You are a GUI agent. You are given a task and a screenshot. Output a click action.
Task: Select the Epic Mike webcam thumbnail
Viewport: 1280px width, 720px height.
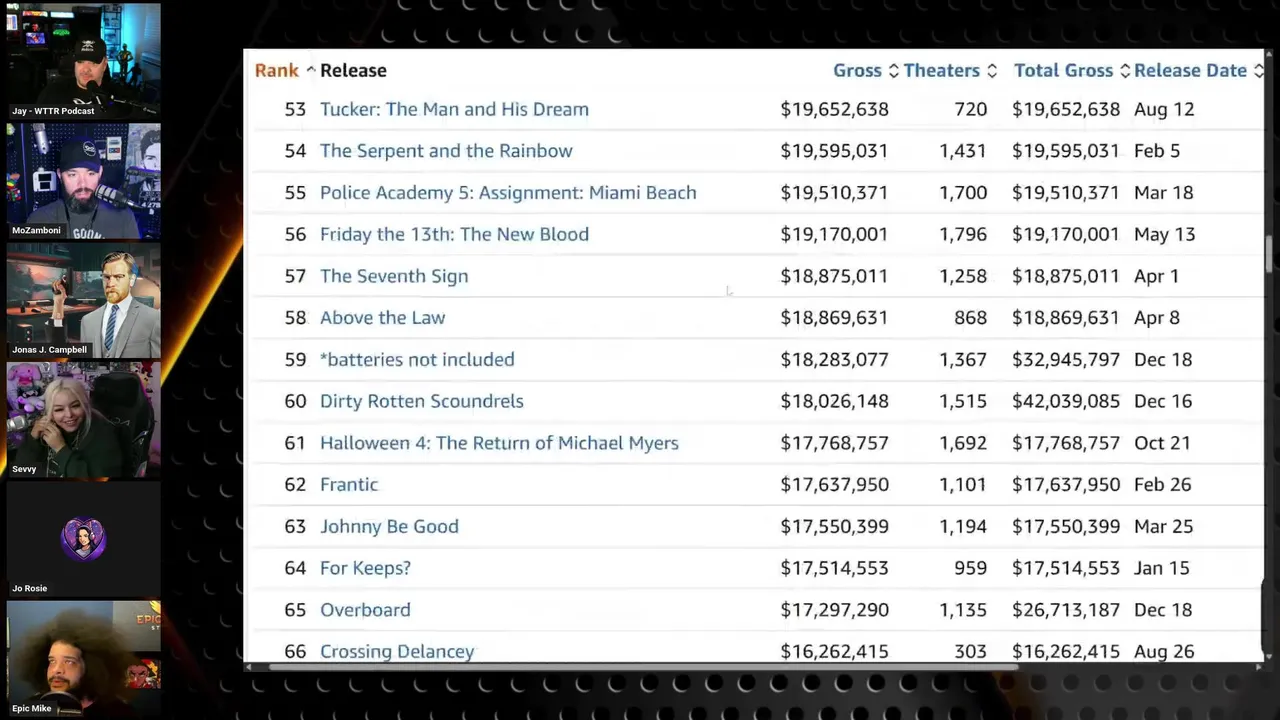pos(83,658)
